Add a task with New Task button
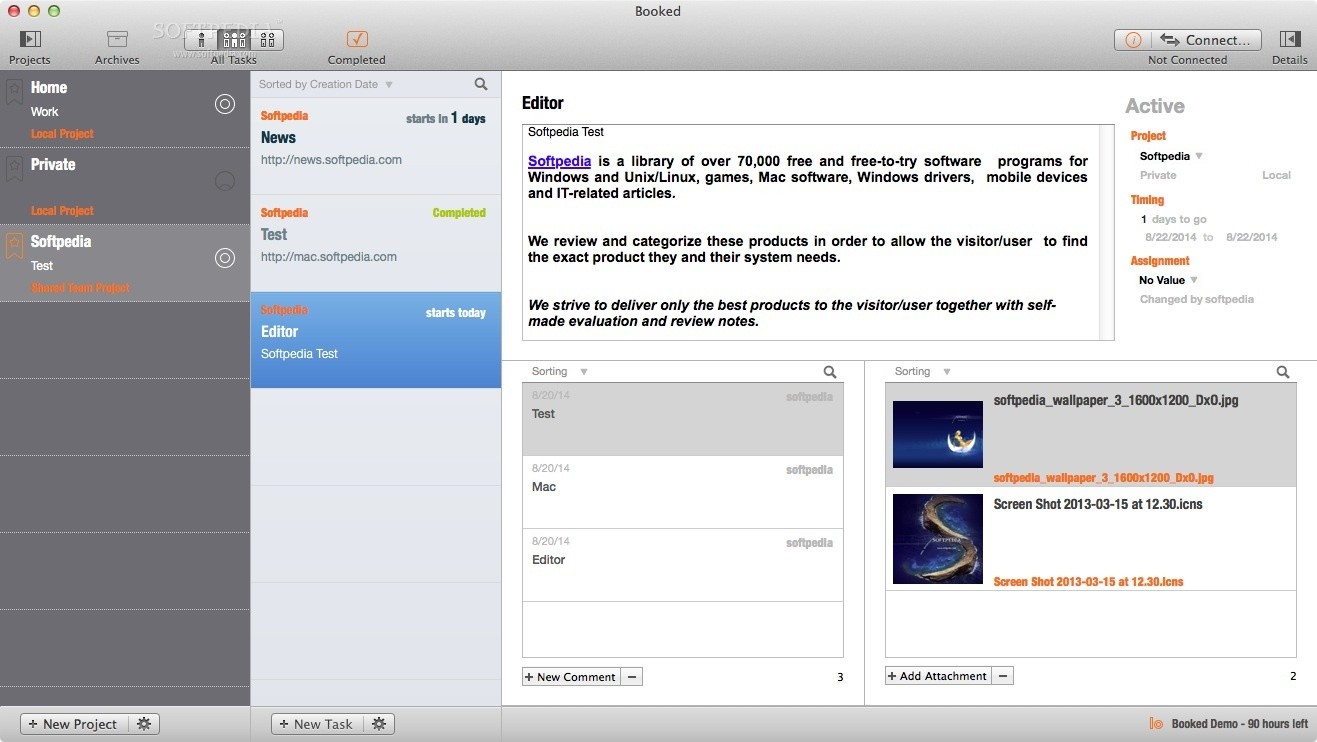 [318, 724]
